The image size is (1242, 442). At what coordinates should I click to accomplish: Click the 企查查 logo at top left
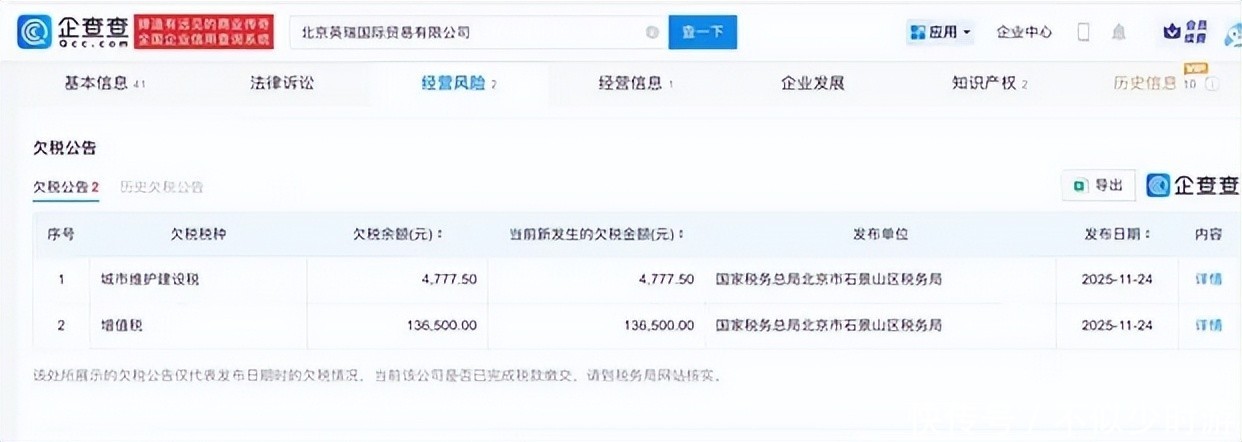(x=70, y=32)
